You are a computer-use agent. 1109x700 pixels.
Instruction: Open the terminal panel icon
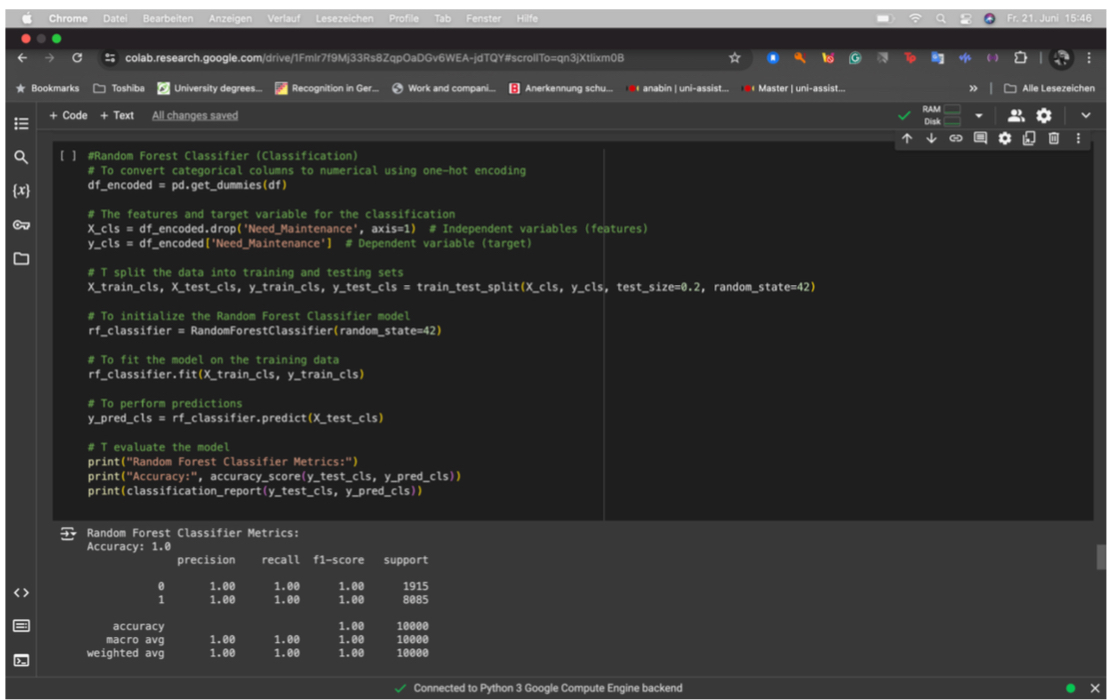(x=20, y=660)
